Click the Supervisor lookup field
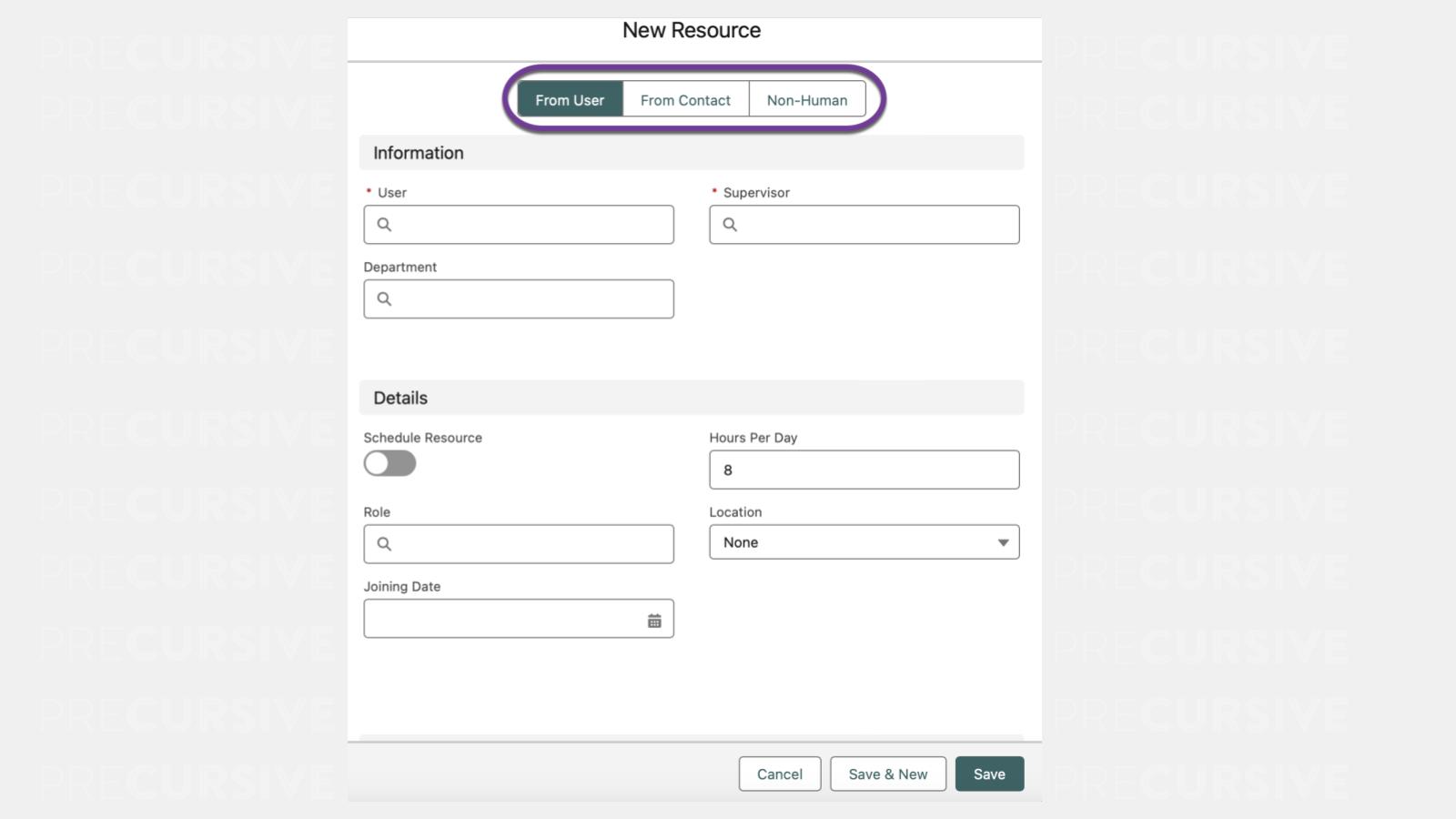The image size is (1456, 819). [x=864, y=224]
